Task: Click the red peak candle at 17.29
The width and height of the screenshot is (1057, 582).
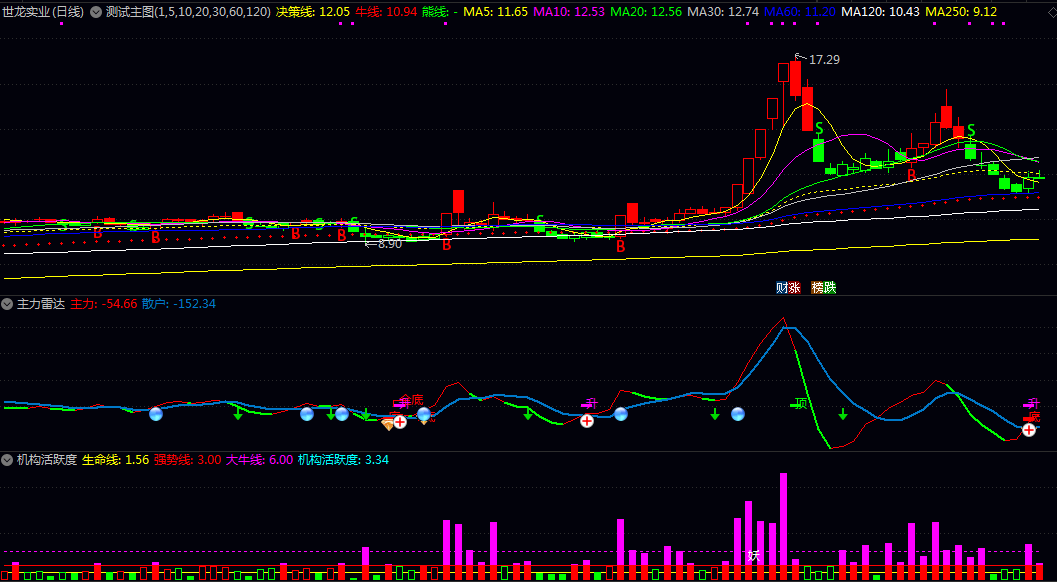Action: (795, 78)
